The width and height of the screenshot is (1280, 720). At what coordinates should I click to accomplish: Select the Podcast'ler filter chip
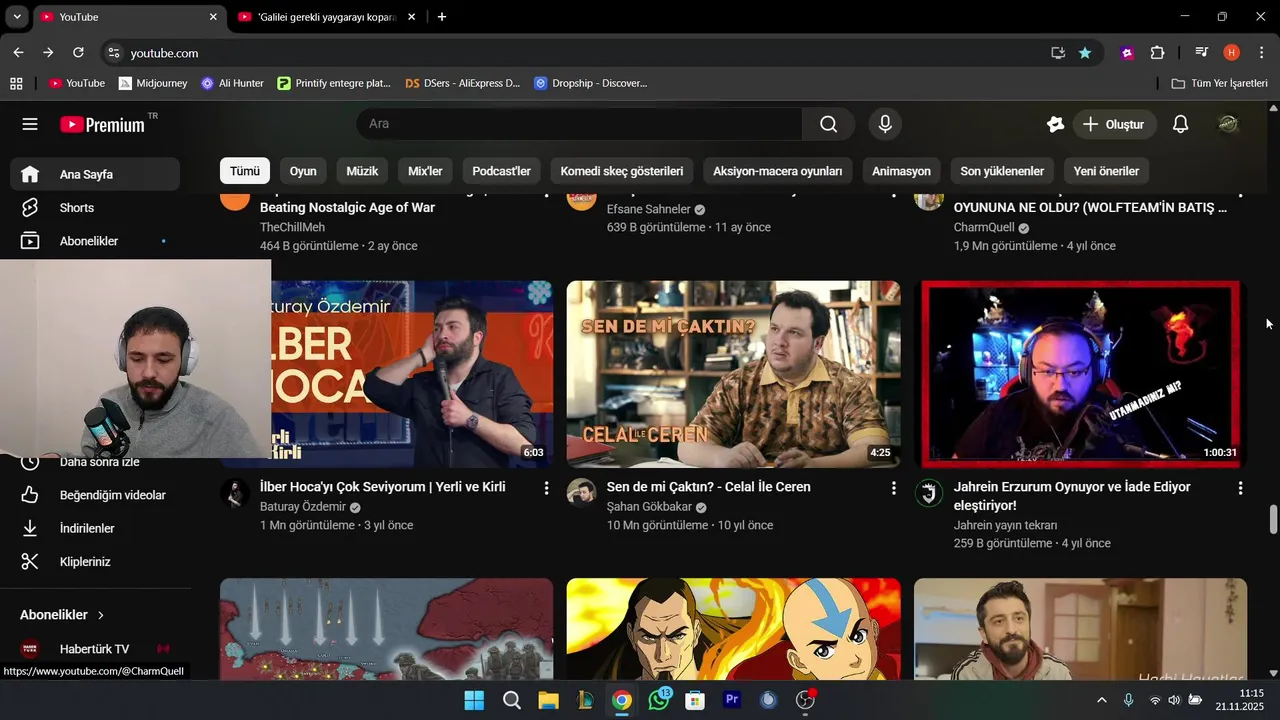pyautogui.click(x=501, y=171)
